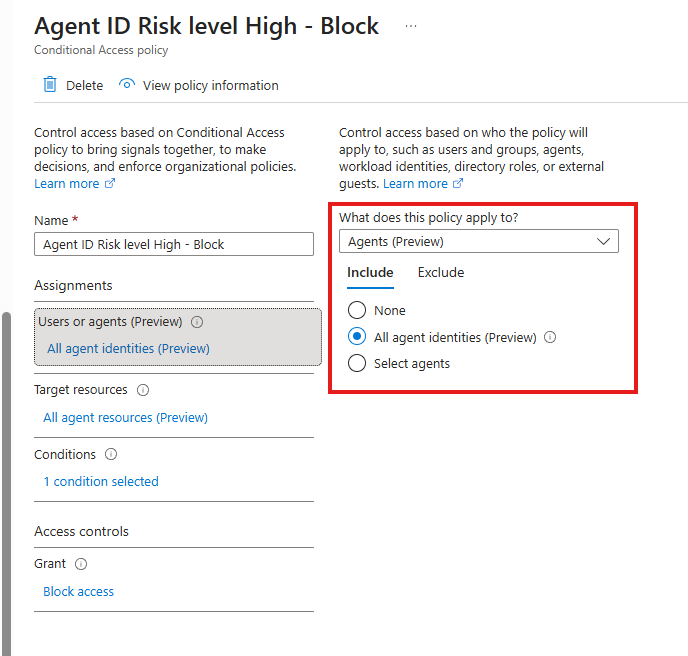Click the Delete trash icon
This screenshot has width=688, height=656.
(x=50, y=85)
